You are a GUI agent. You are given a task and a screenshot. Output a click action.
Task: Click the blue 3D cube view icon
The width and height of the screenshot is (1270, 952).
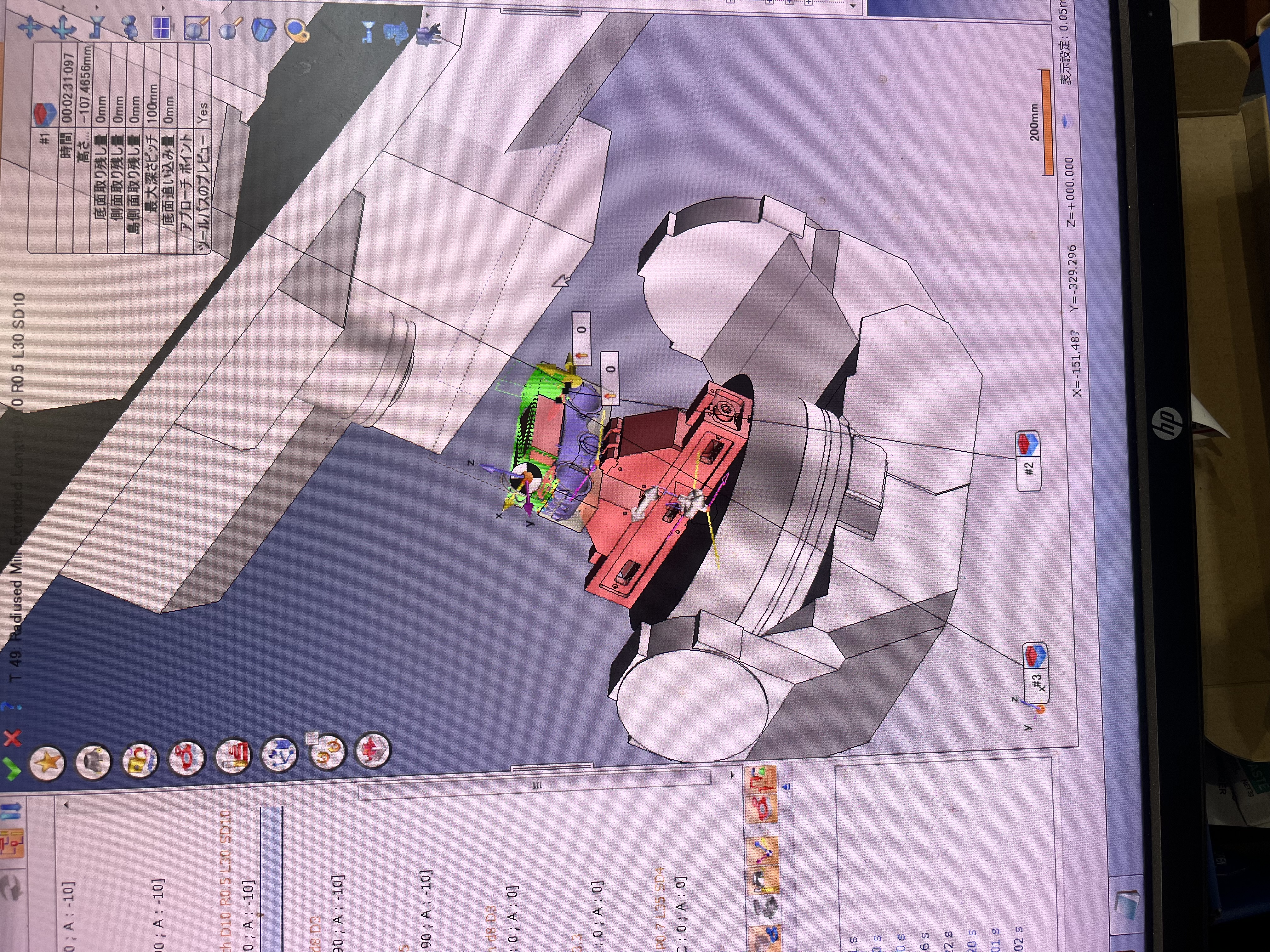click(x=264, y=29)
